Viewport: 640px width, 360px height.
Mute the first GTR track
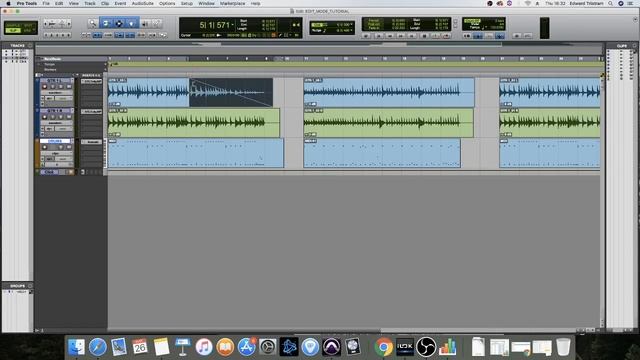[x=69, y=87]
